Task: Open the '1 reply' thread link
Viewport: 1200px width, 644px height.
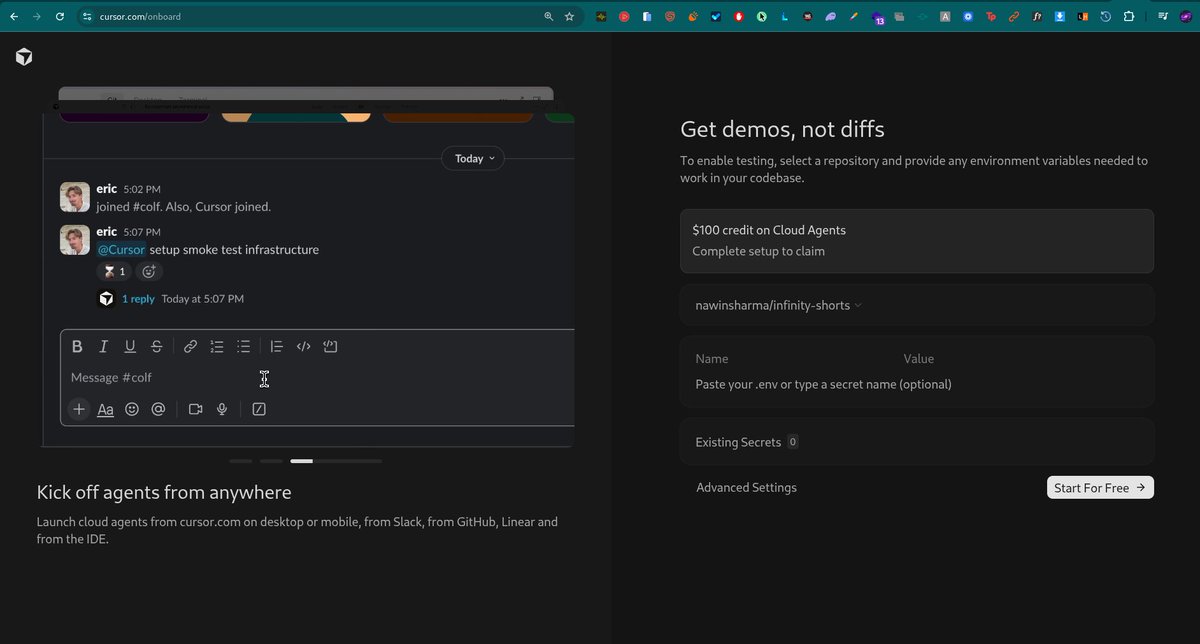Action: (x=138, y=299)
